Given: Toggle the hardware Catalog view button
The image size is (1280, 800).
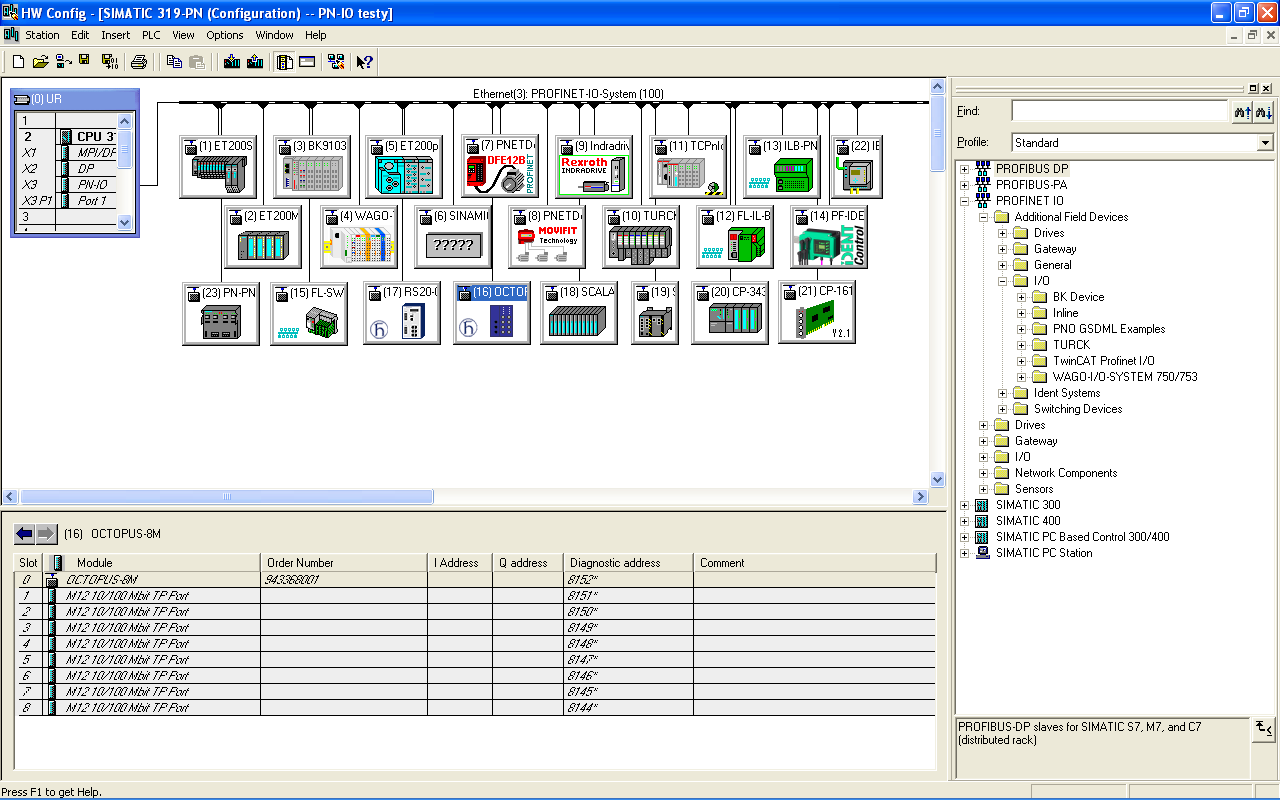Looking at the screenshot, I should (x=285, y=62).
